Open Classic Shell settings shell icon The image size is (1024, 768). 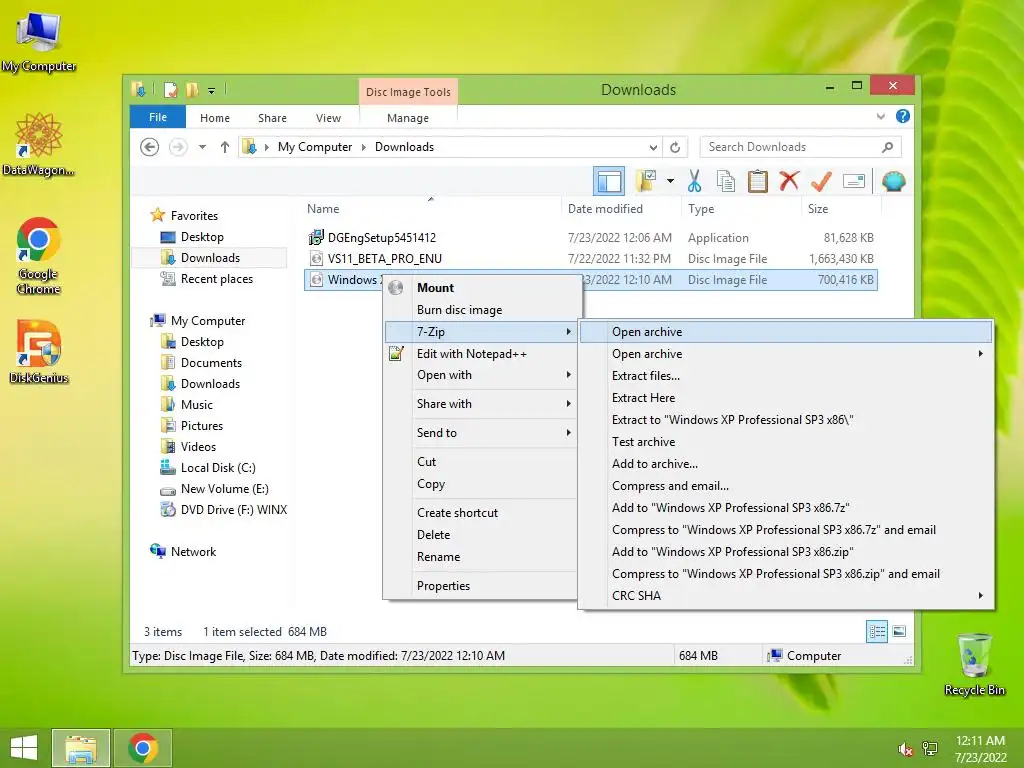coord(893,181)
